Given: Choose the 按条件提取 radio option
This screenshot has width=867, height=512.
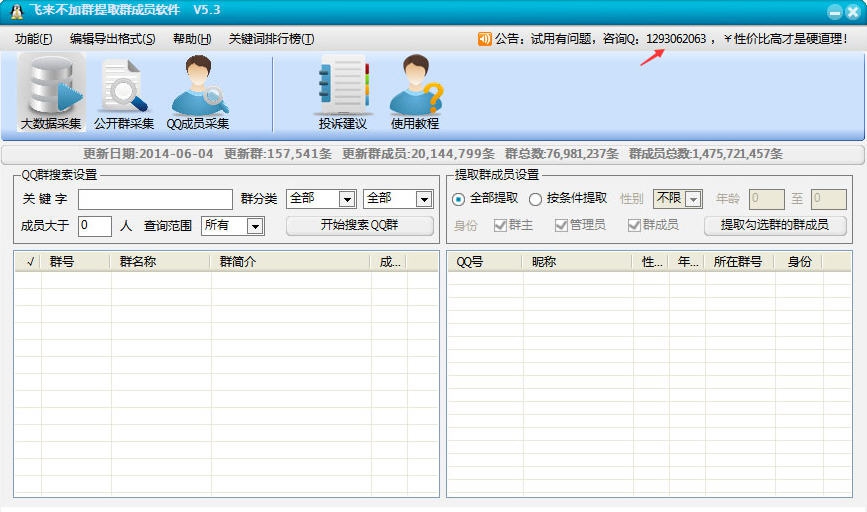Looking at the screenshot, I should pos(536,198).
